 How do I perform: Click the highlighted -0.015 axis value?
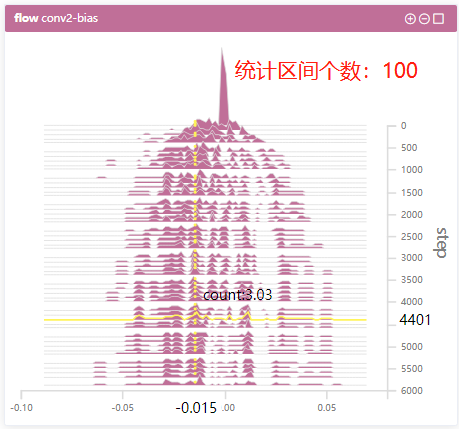click(196, 408)
